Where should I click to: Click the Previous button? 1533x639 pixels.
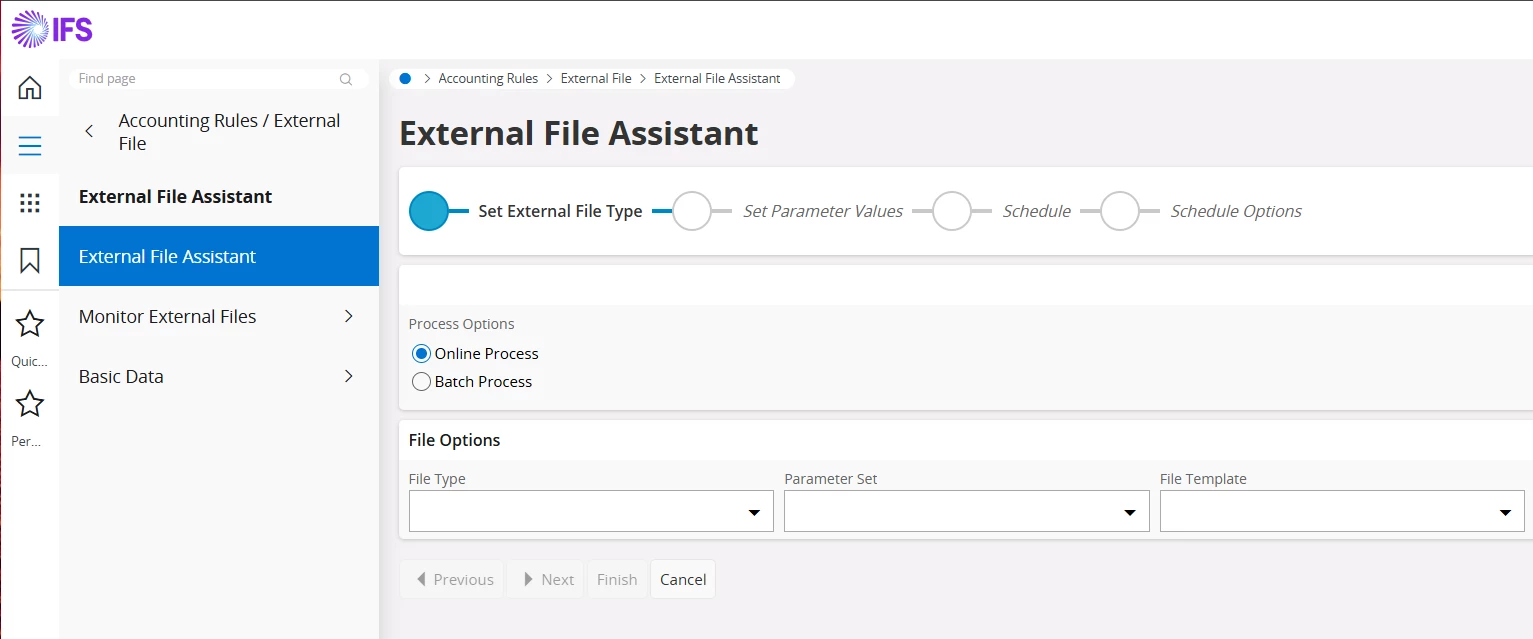452,579
